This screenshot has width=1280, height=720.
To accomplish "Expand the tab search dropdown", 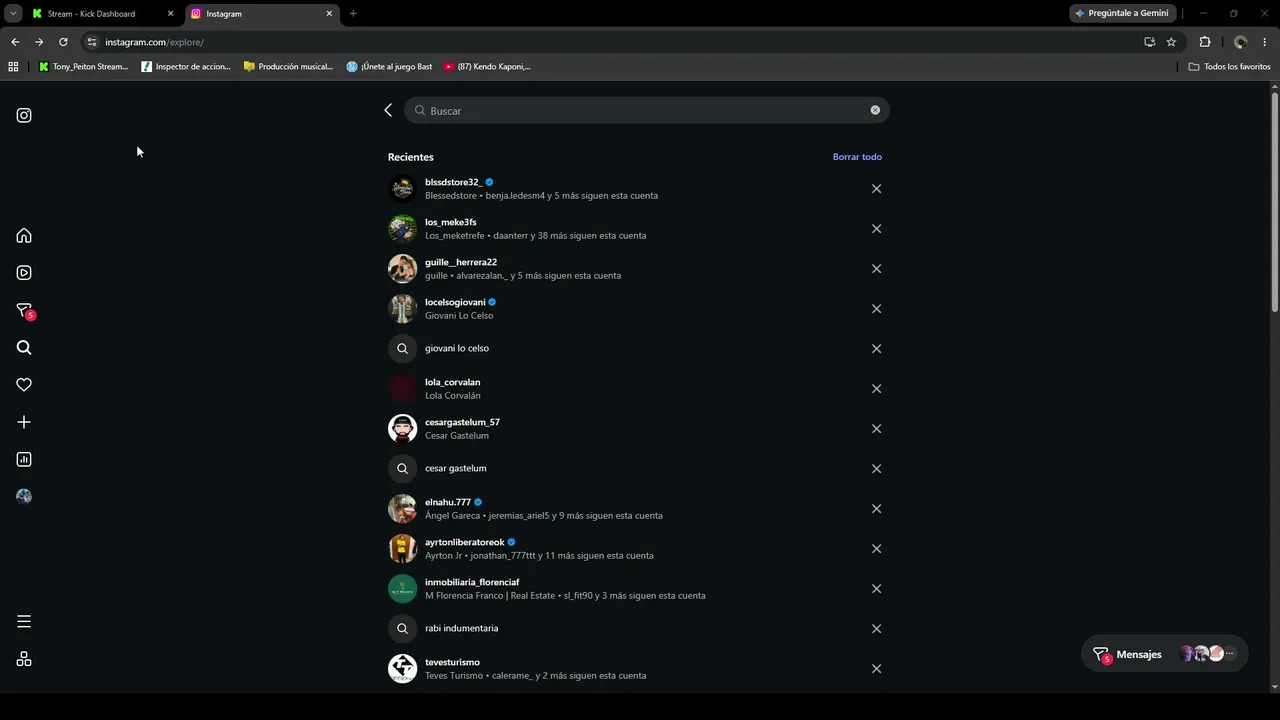I will (13, 14).
